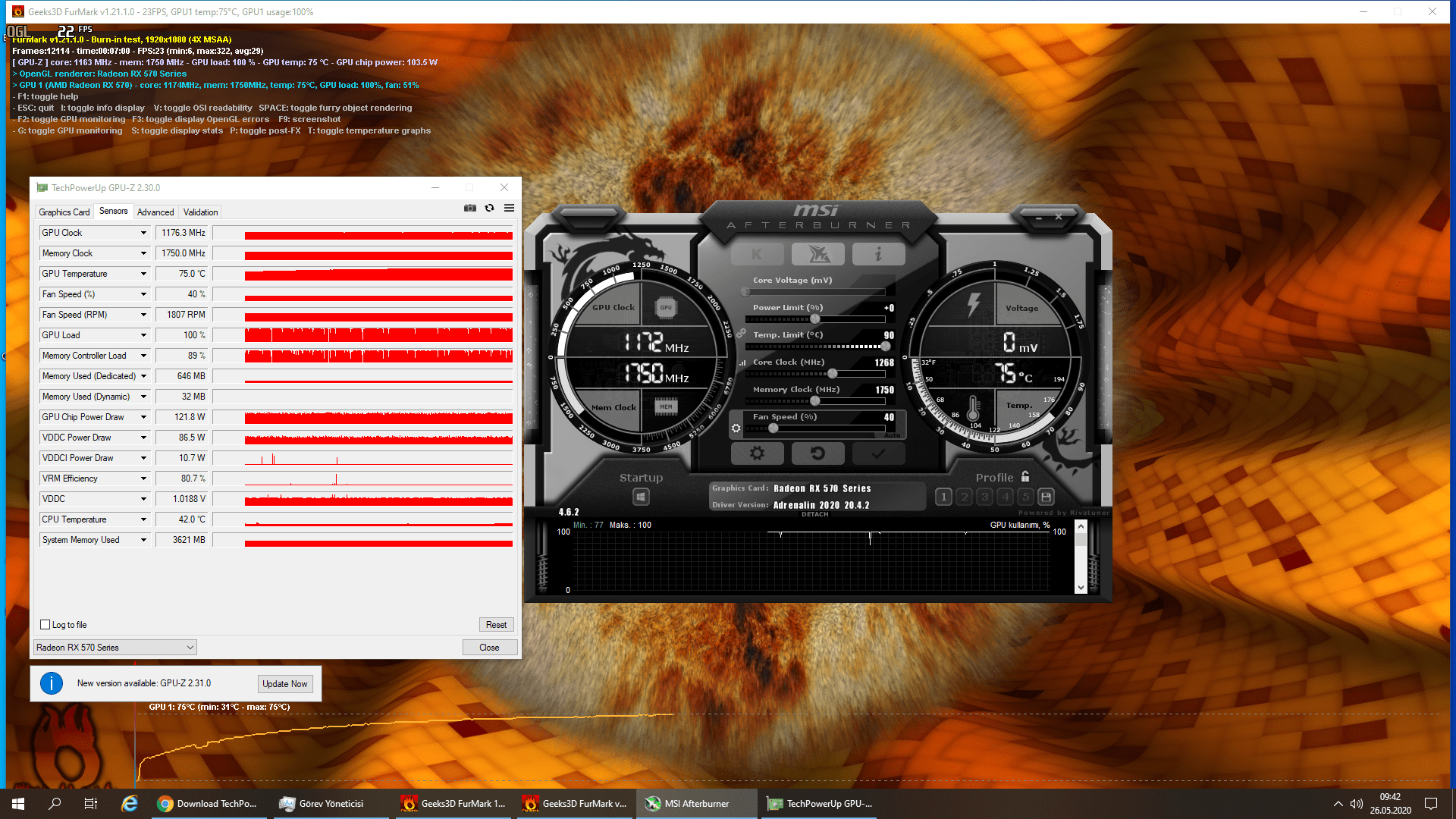Click the Core Clock slider handle
Screen dimensions: 1456x819
tap(833, 374)
